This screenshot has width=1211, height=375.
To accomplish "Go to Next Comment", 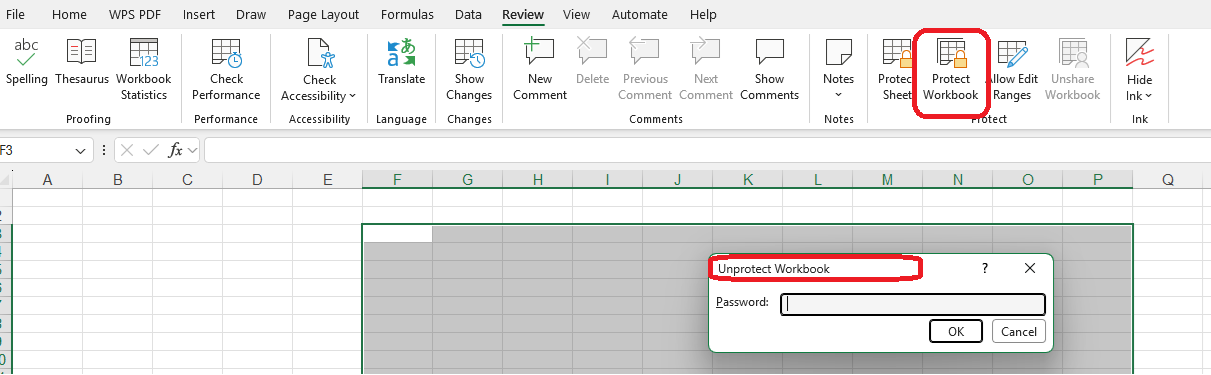I will (706, 70).
